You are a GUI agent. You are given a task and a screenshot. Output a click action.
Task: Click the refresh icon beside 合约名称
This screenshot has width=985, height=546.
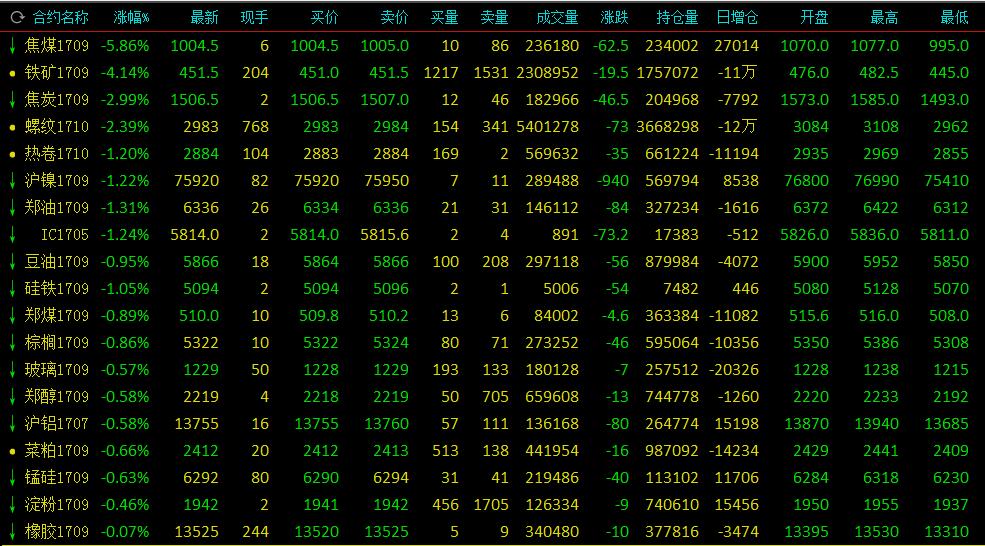[17, 18]
